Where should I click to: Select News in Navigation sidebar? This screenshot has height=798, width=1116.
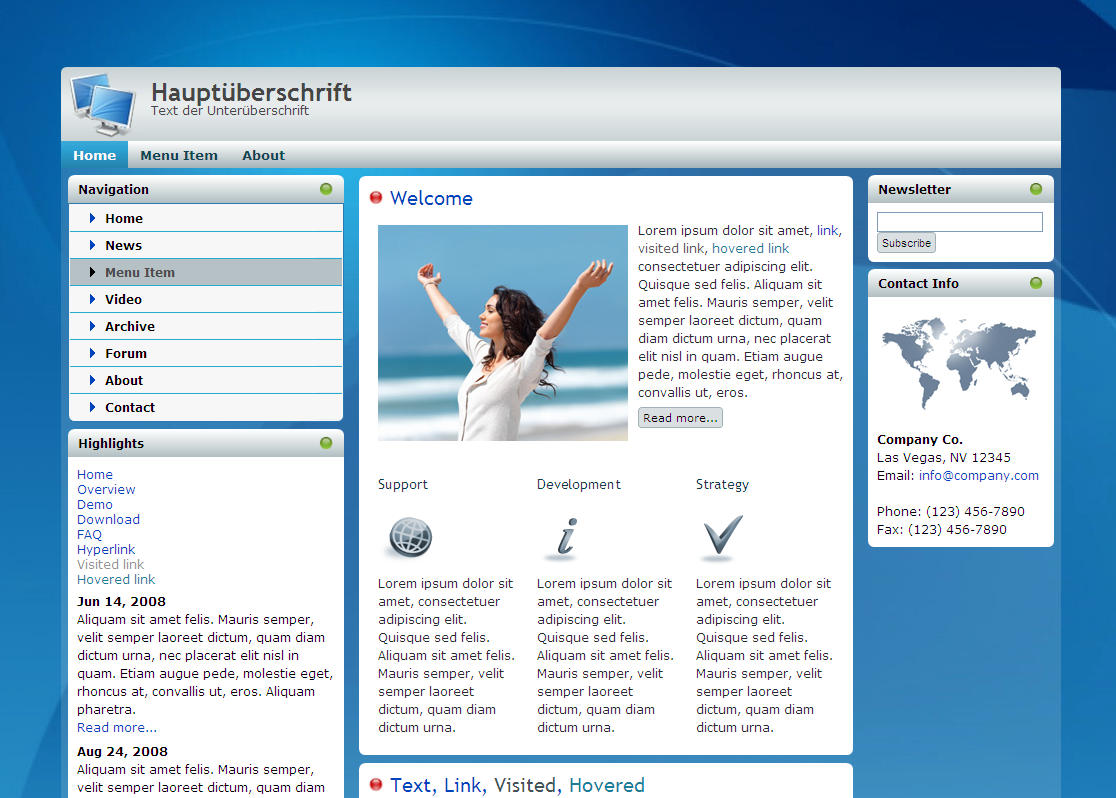[x=206, y=246]
